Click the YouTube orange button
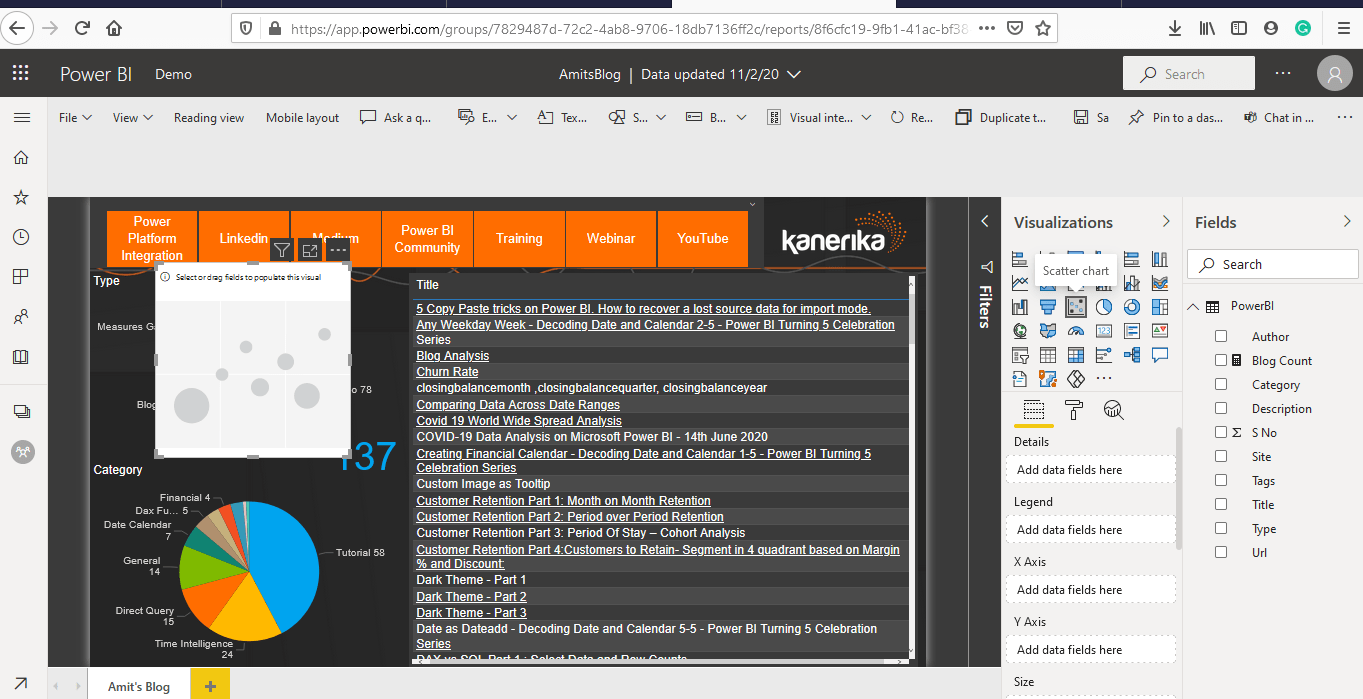 coord(703,238)
